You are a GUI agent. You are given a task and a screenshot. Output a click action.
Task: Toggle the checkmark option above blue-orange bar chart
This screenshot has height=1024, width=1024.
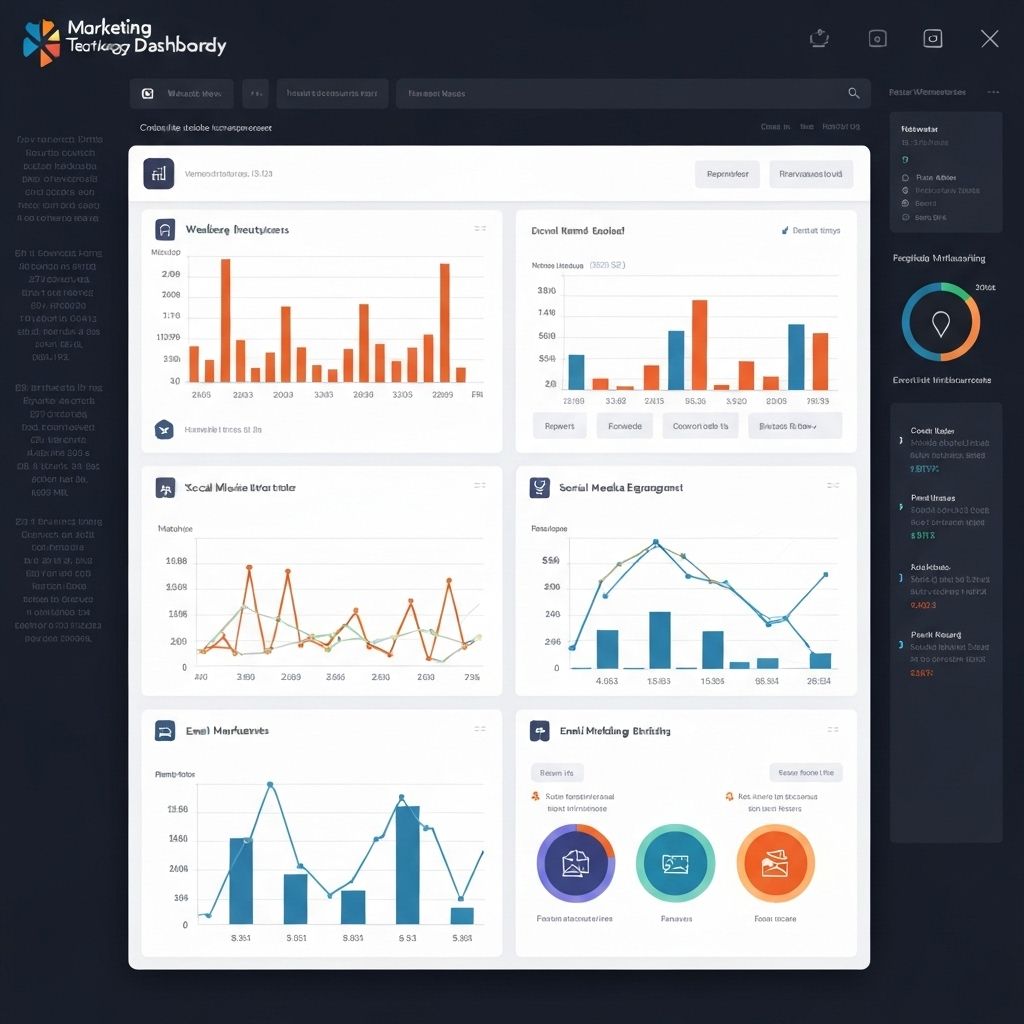(x=784, y=230)
